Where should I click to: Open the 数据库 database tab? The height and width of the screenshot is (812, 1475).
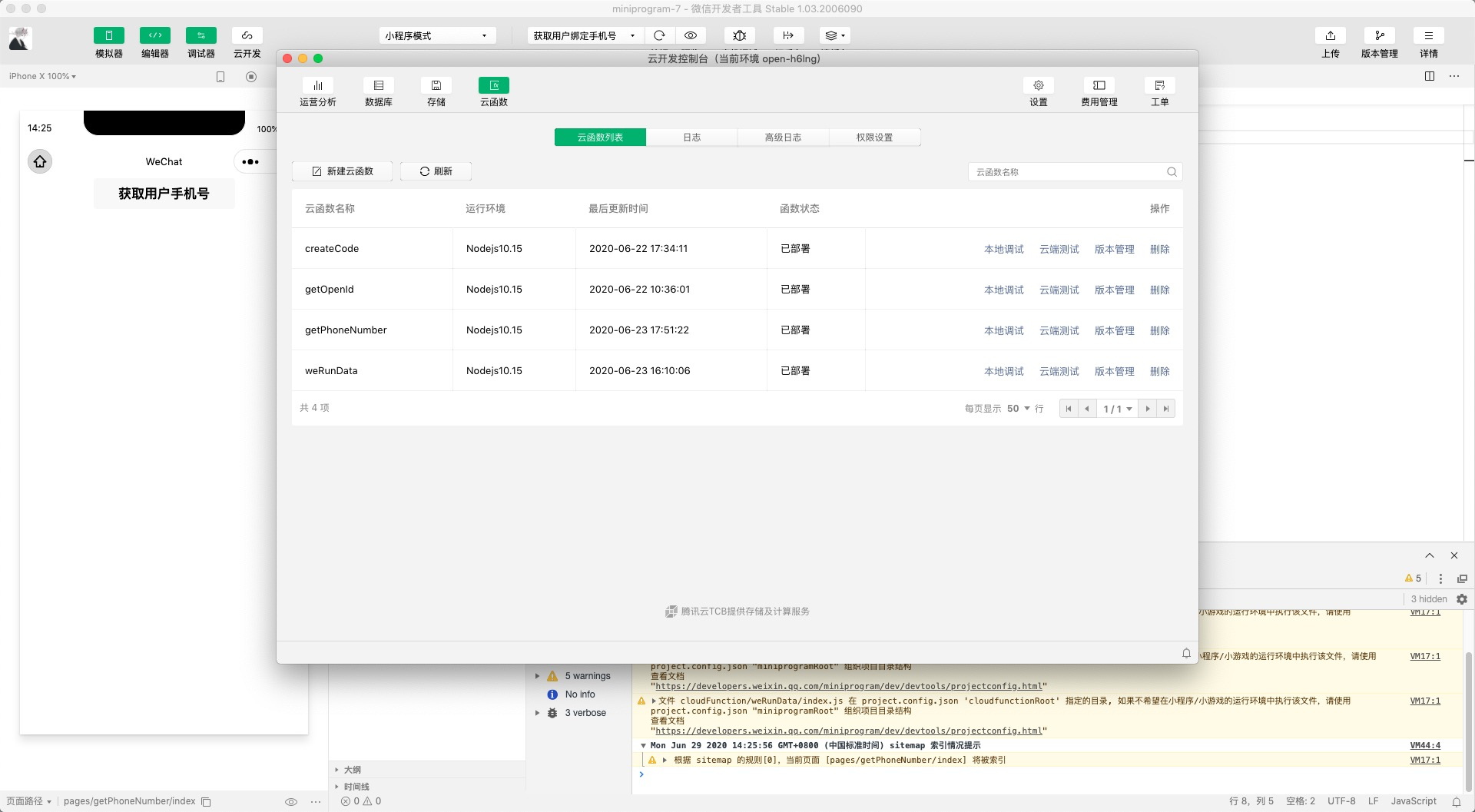click(x=379, y=92)
